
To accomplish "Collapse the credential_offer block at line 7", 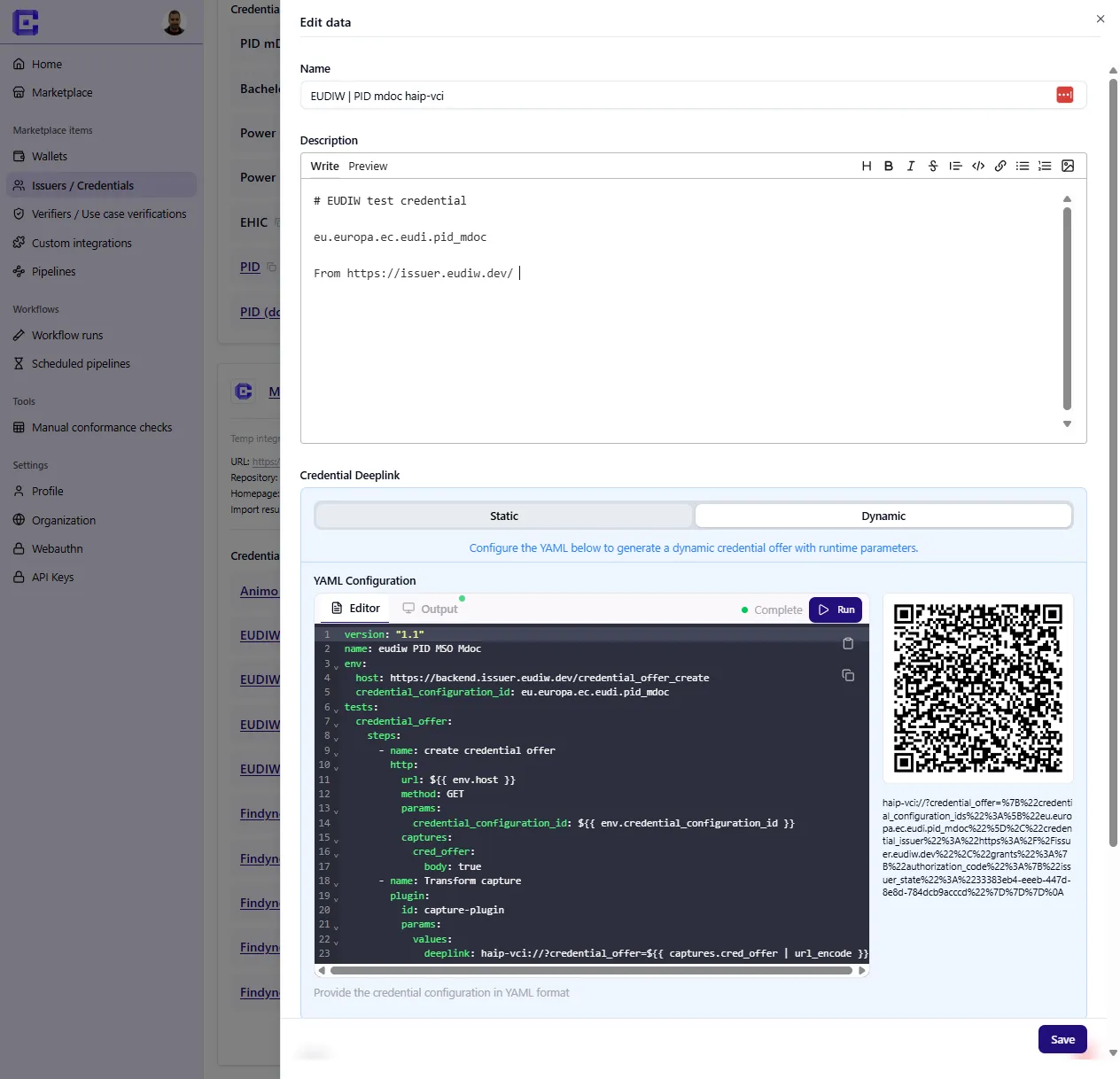I will tap(336, 724).
